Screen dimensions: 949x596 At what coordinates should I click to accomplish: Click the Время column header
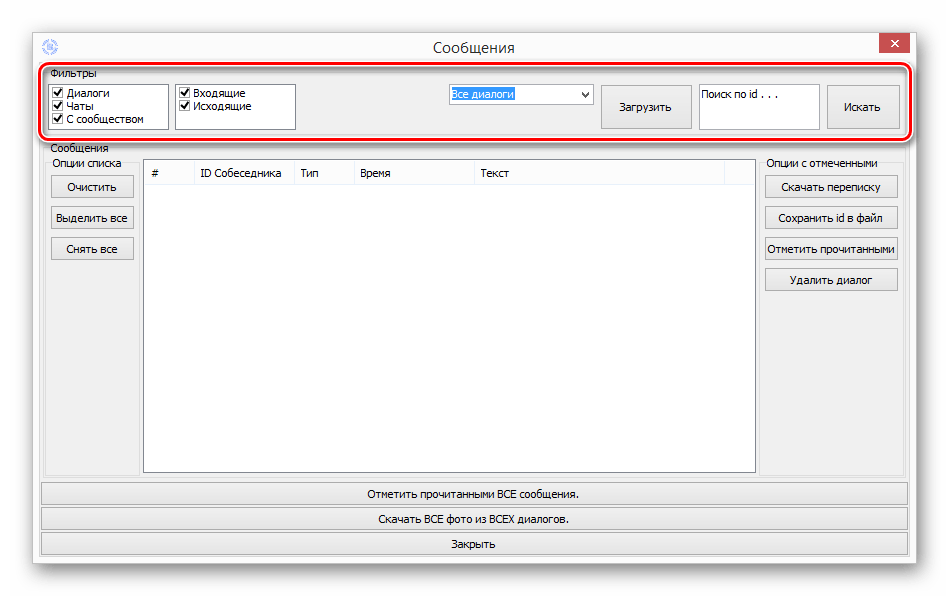pyautogui.click(x=375, y=173)
